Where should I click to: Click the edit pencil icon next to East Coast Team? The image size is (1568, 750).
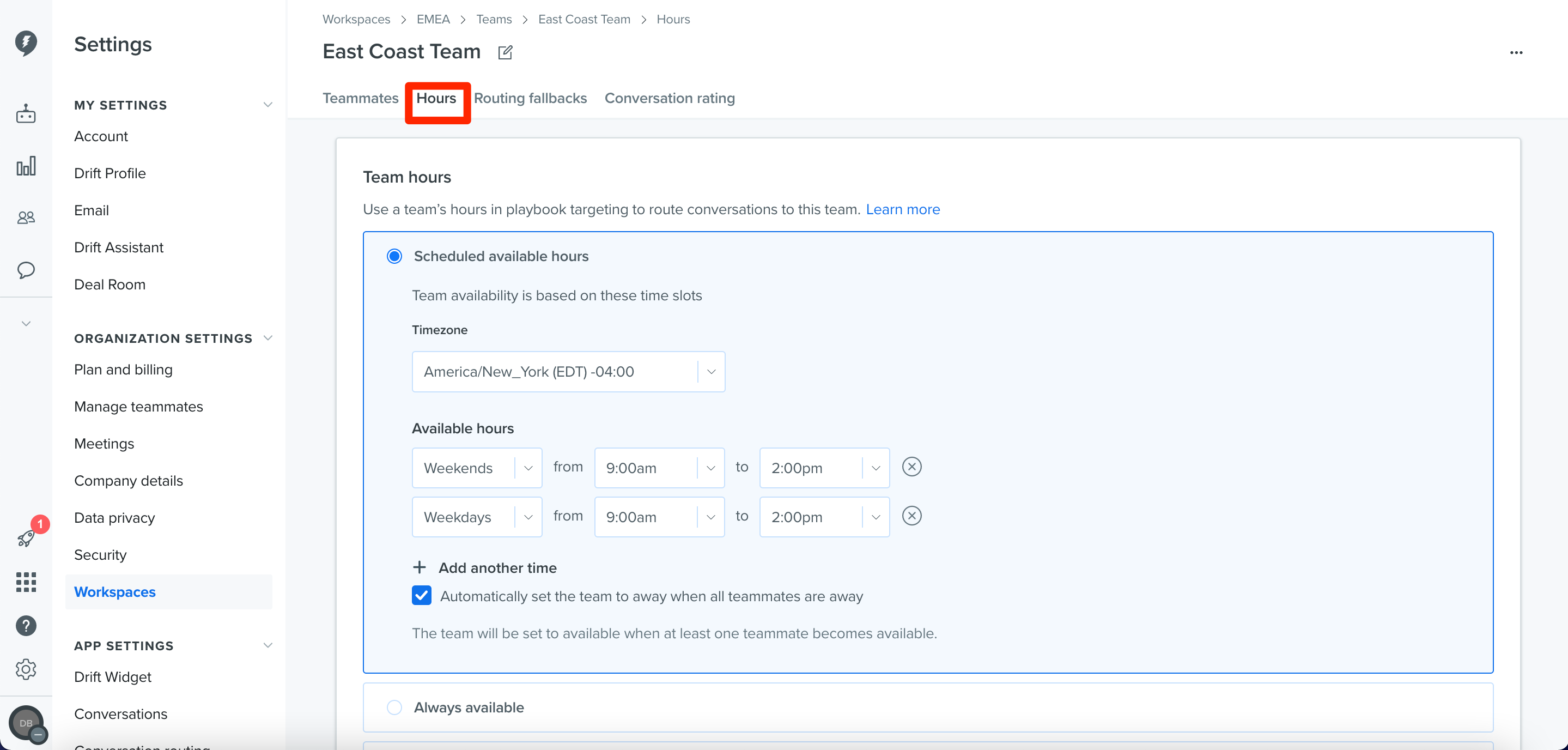click(505, 52)
